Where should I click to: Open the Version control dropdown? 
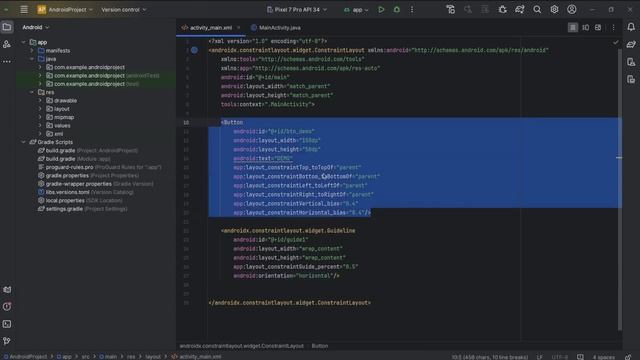(124, 9)
